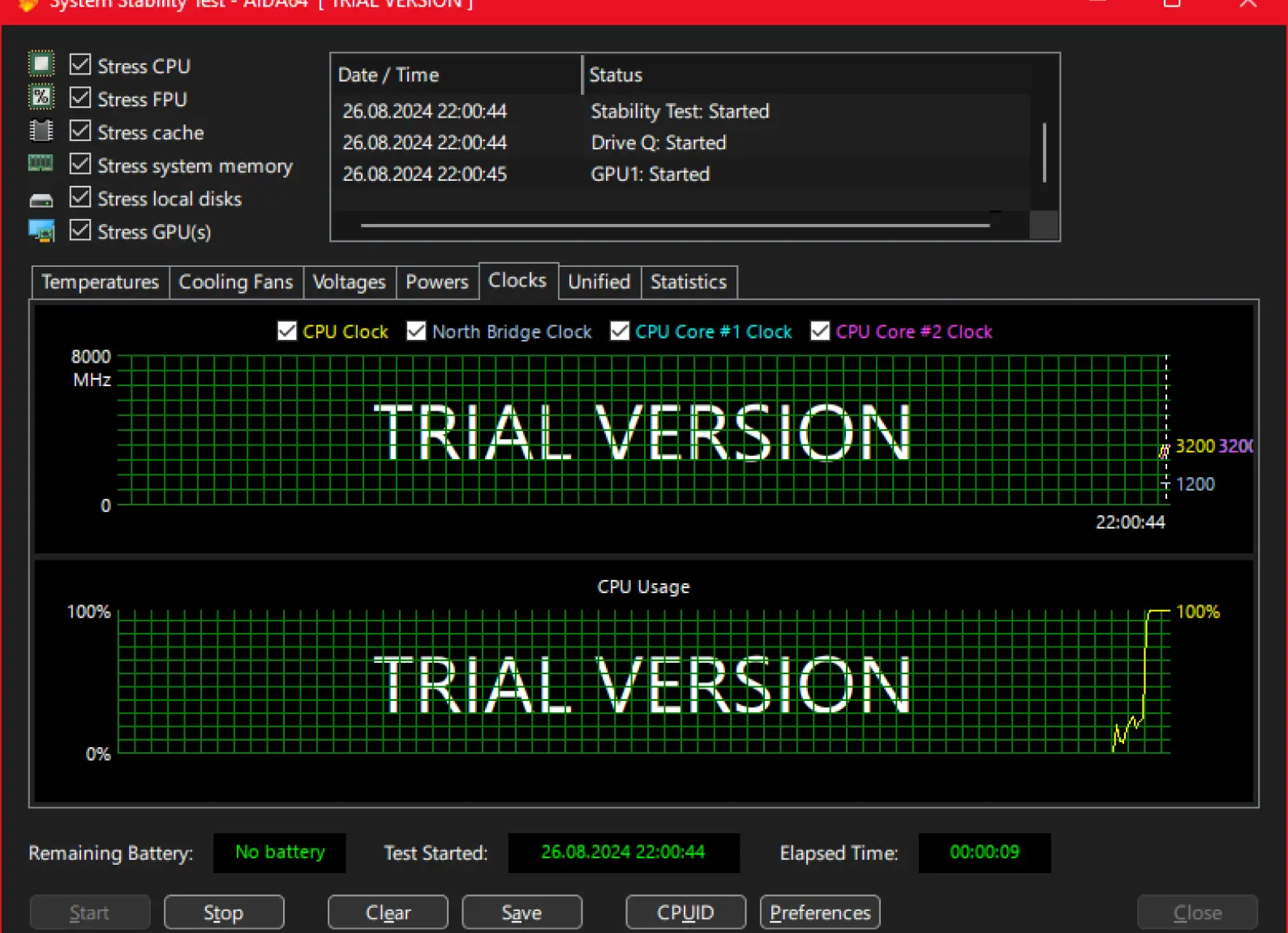Screen dimensions: 1288x933
Task: Switch to the Temperatures tab
Action: [x=101, y=282]
